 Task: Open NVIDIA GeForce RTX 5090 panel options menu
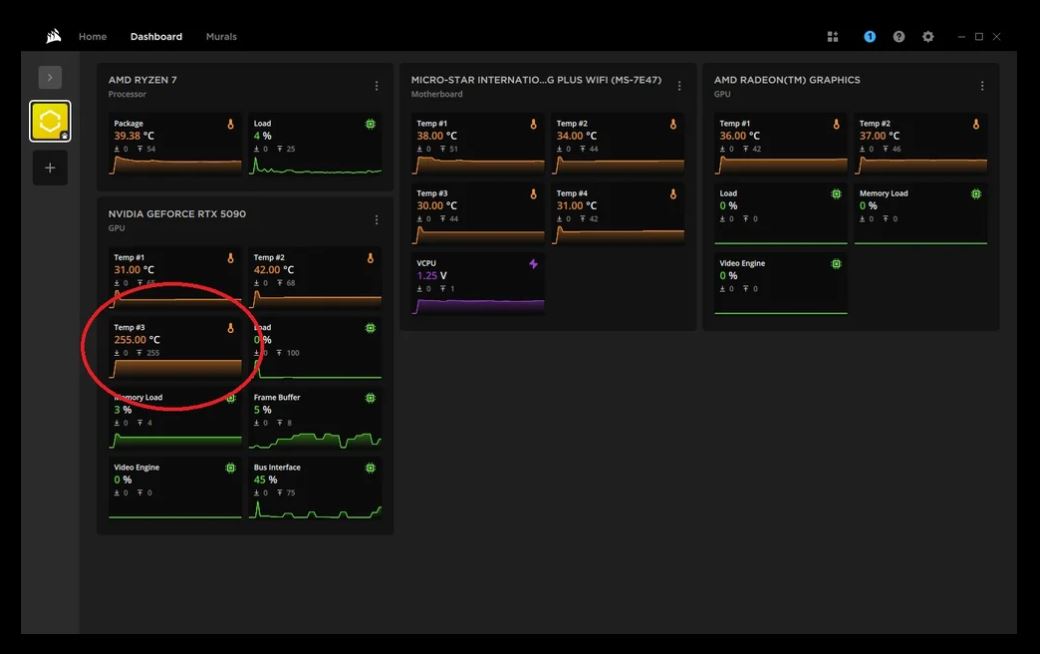tap(376, 220)
